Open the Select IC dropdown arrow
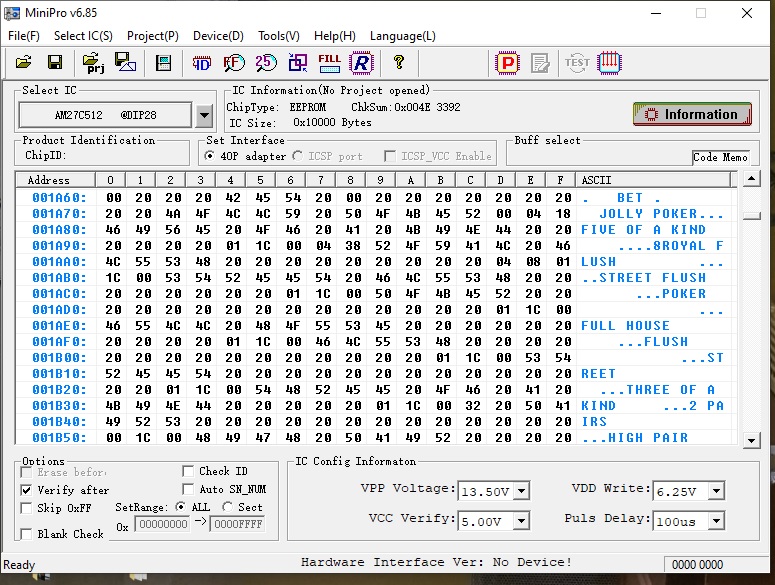 pyautogui.click(x=204, y=116)
